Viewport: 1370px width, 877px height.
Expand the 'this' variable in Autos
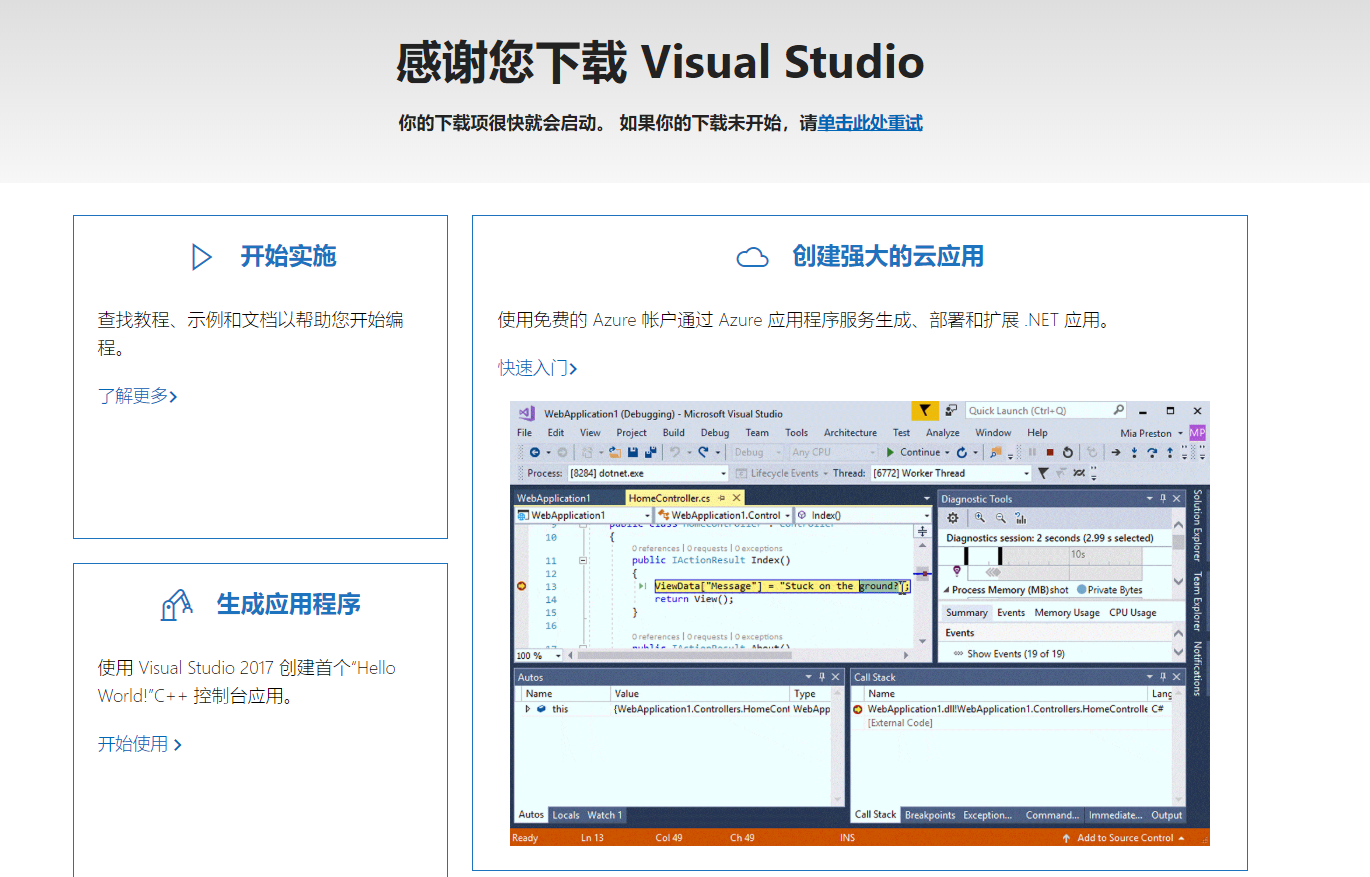pyautogui.click(x=528, y=709)
